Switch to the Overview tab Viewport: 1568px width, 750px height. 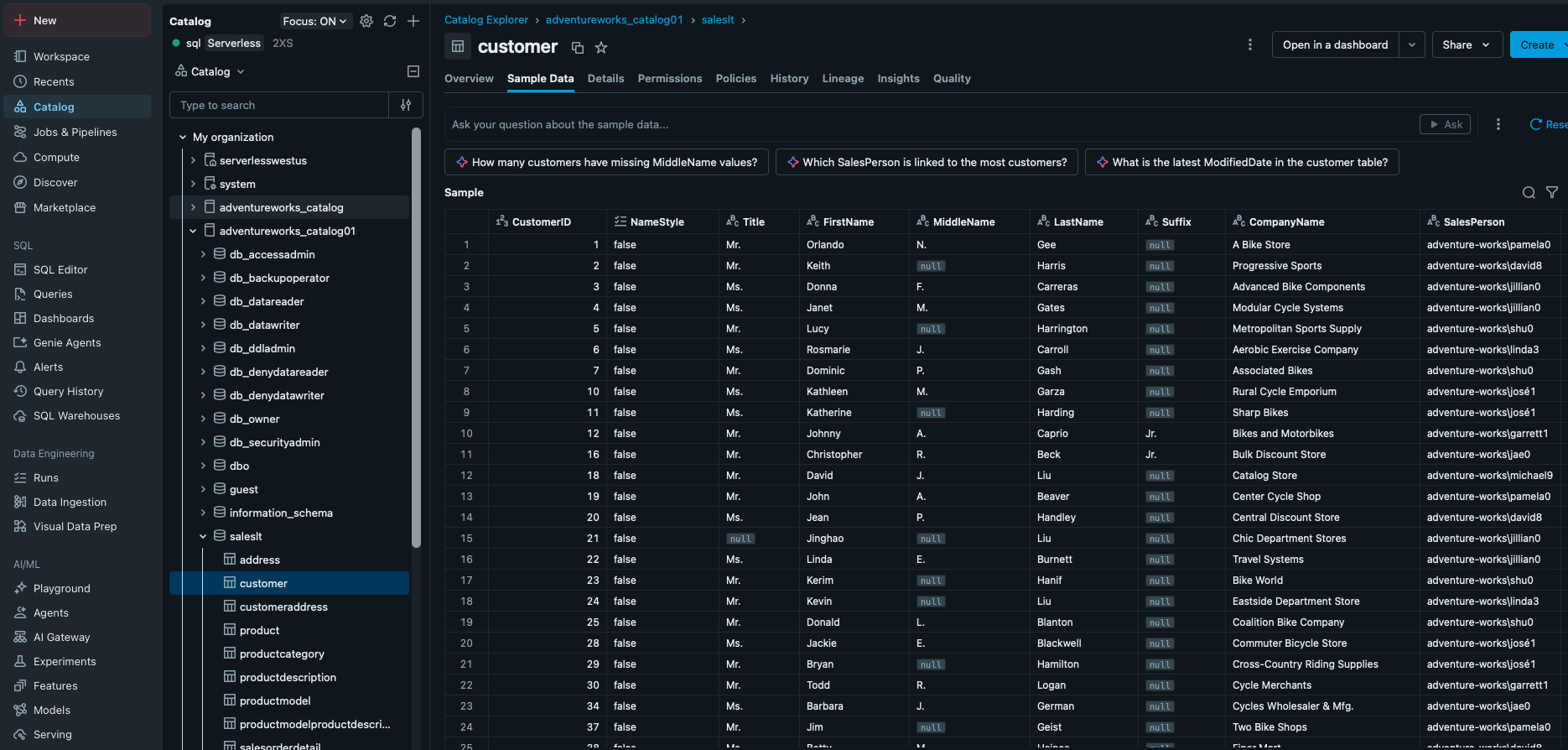click(x=469, y=78)
